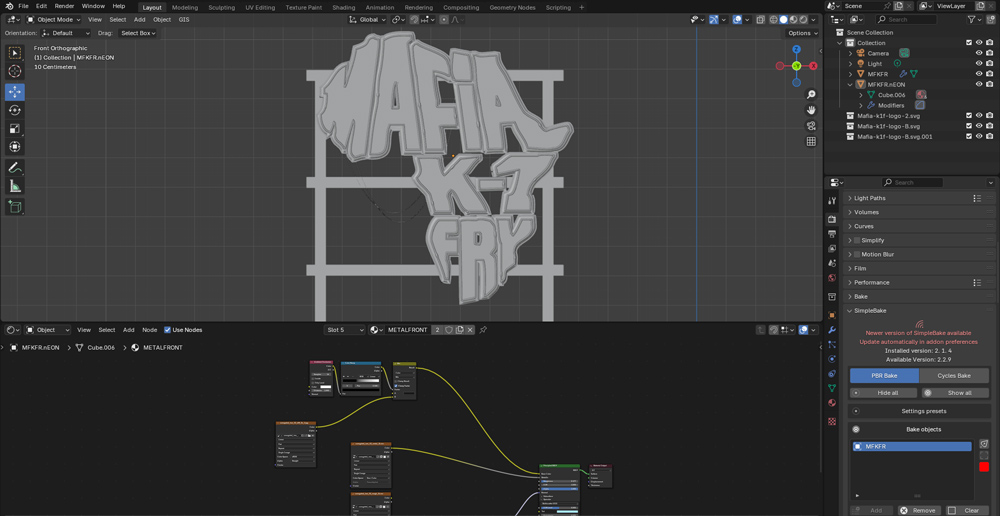This screenshot has height=516, width=1000.
Task: Click the pan view hand icon
Action: click(811, 110)
